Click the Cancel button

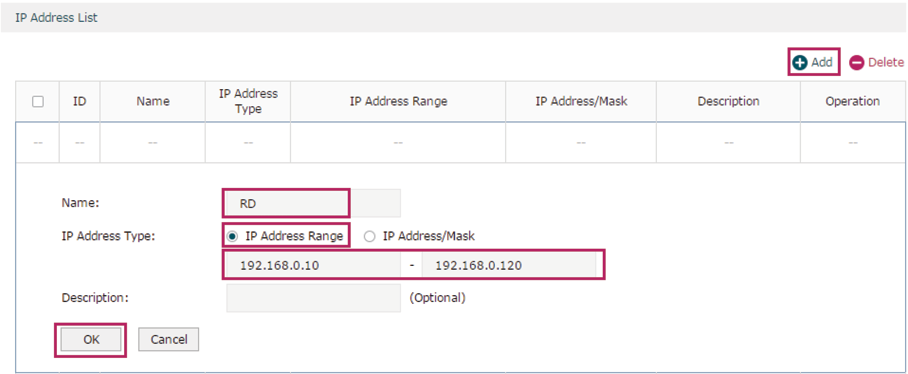tap(169, 340)
